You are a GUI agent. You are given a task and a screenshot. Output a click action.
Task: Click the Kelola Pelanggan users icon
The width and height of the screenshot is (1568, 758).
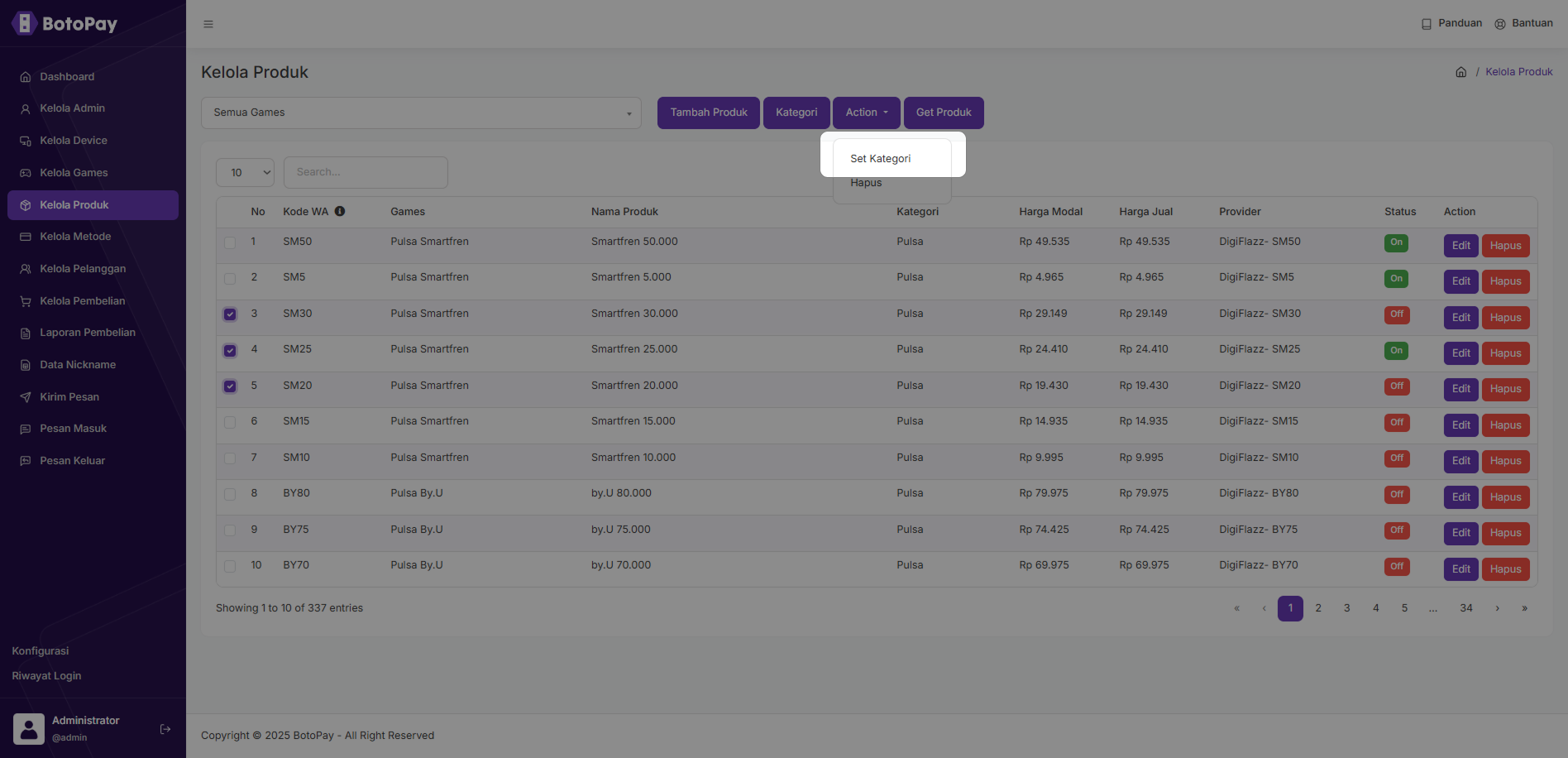26,269
